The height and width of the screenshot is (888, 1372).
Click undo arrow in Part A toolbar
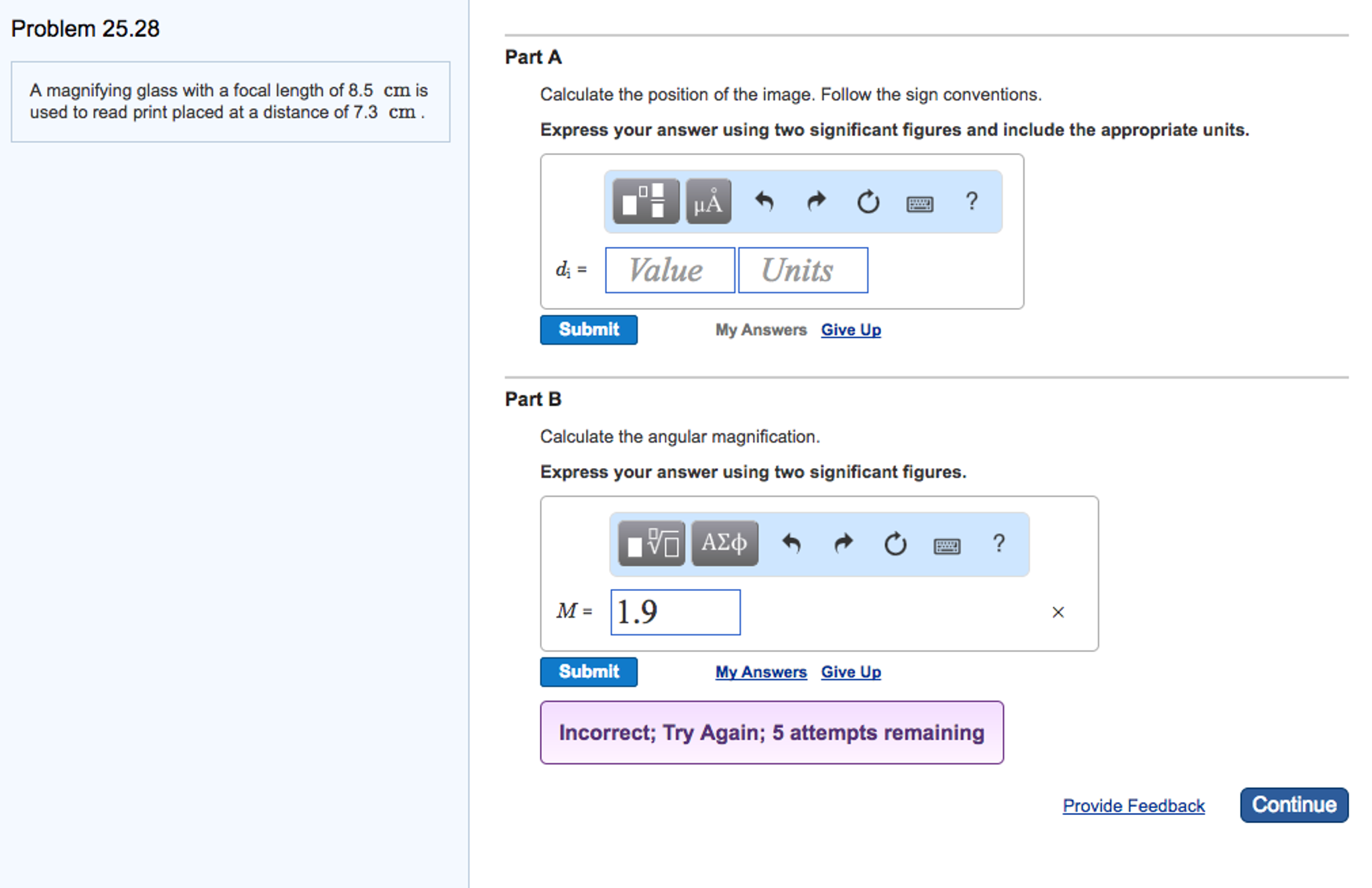point(764,201)
